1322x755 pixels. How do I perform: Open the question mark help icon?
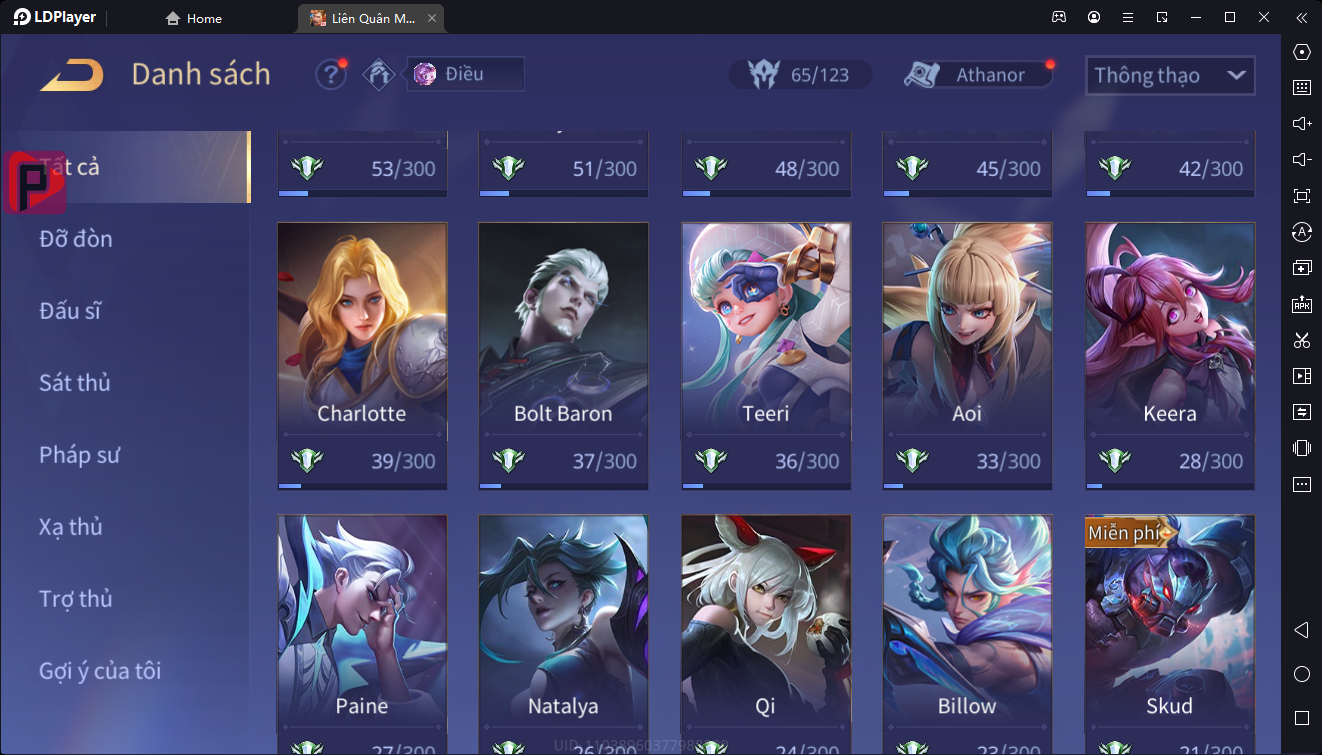tap(331, 75)
